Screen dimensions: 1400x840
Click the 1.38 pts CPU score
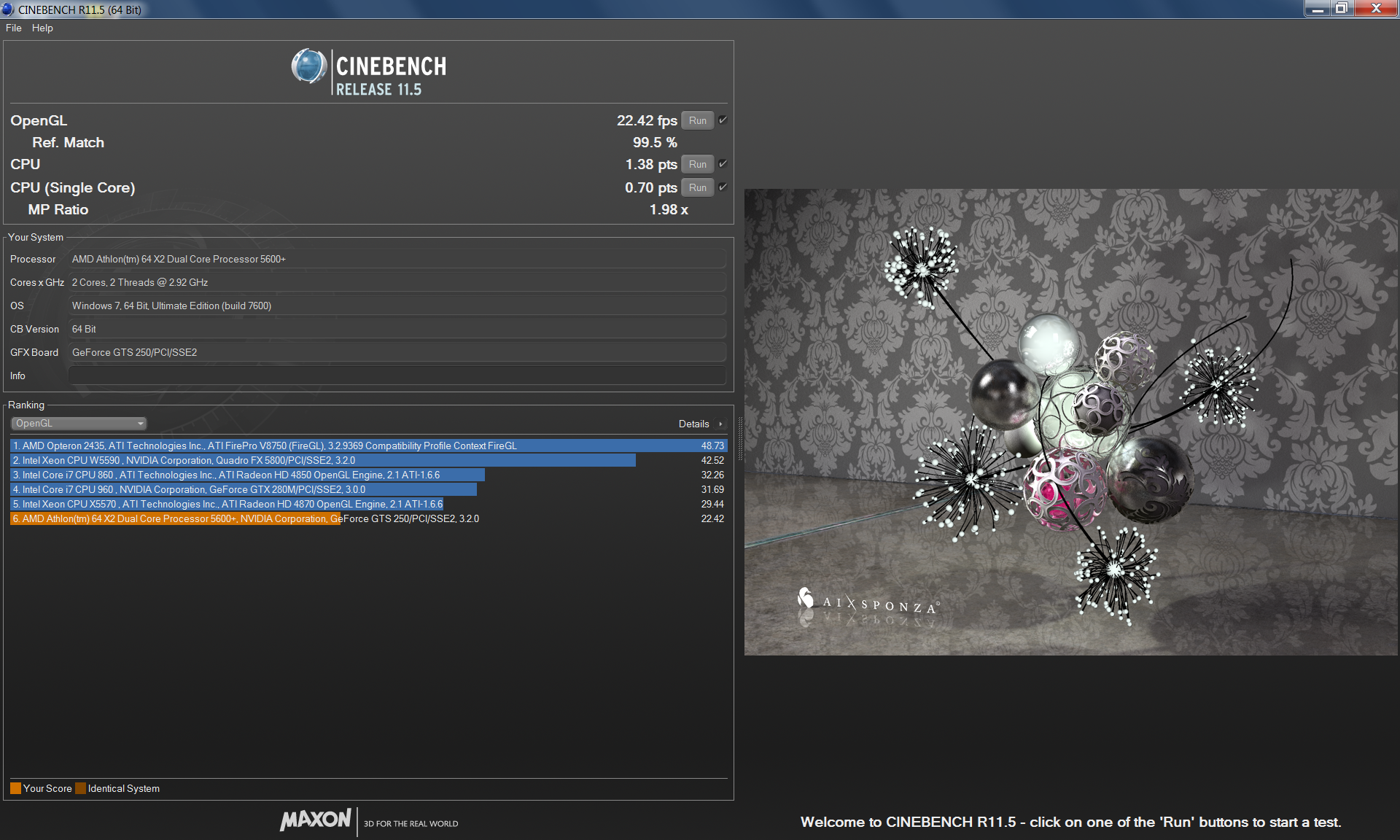click(x=651, y=165)
